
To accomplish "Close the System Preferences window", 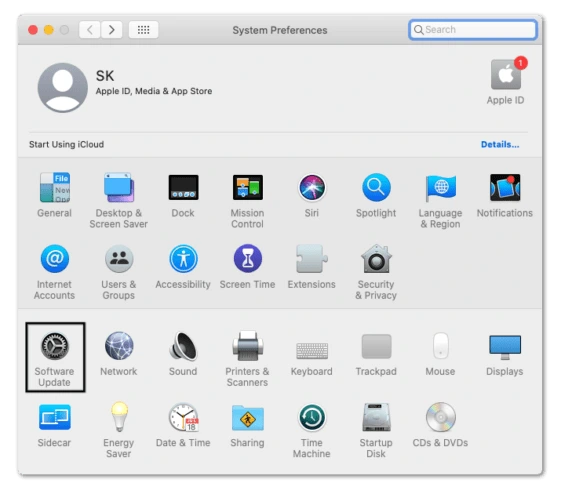I will (x=33, y=30).
